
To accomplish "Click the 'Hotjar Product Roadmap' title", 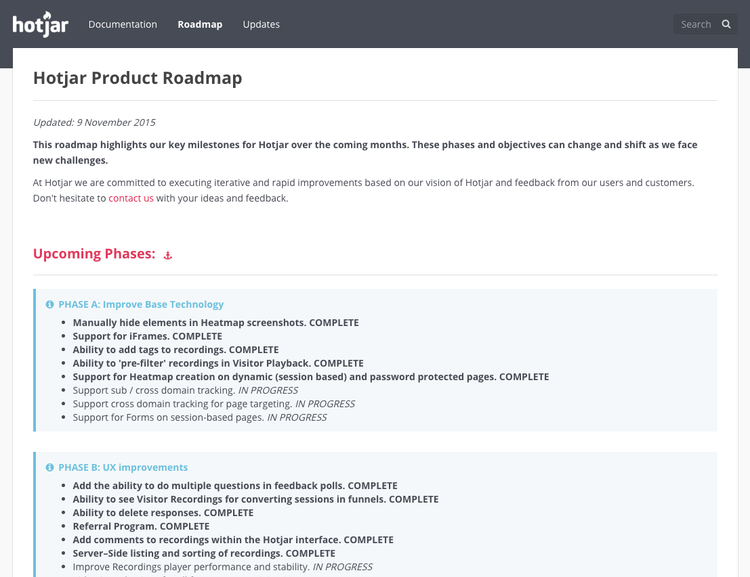I will coord(138,78).
